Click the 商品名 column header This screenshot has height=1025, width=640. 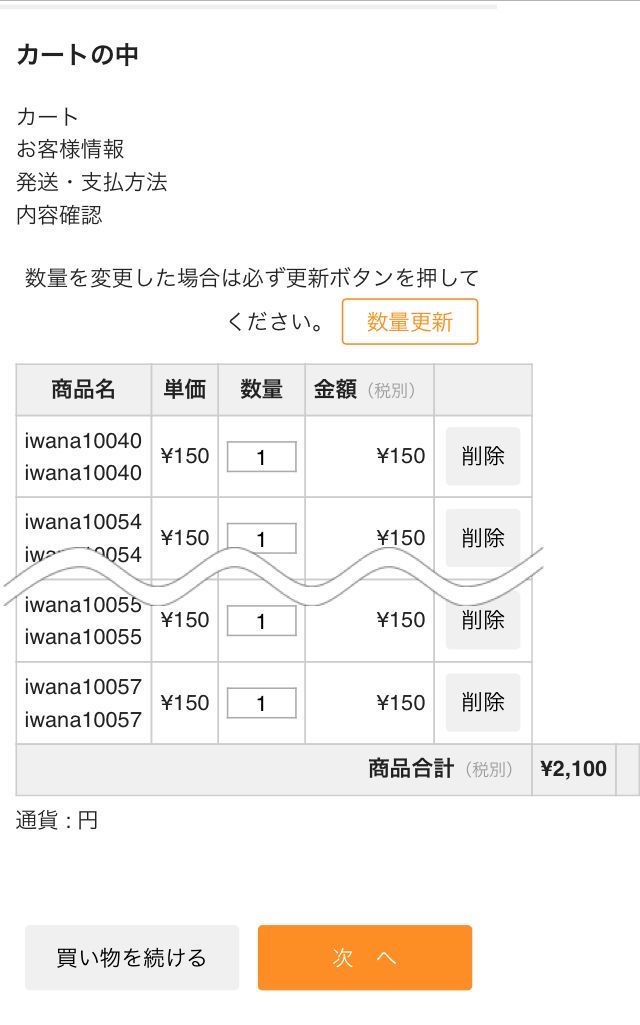(x=83, y=390)
